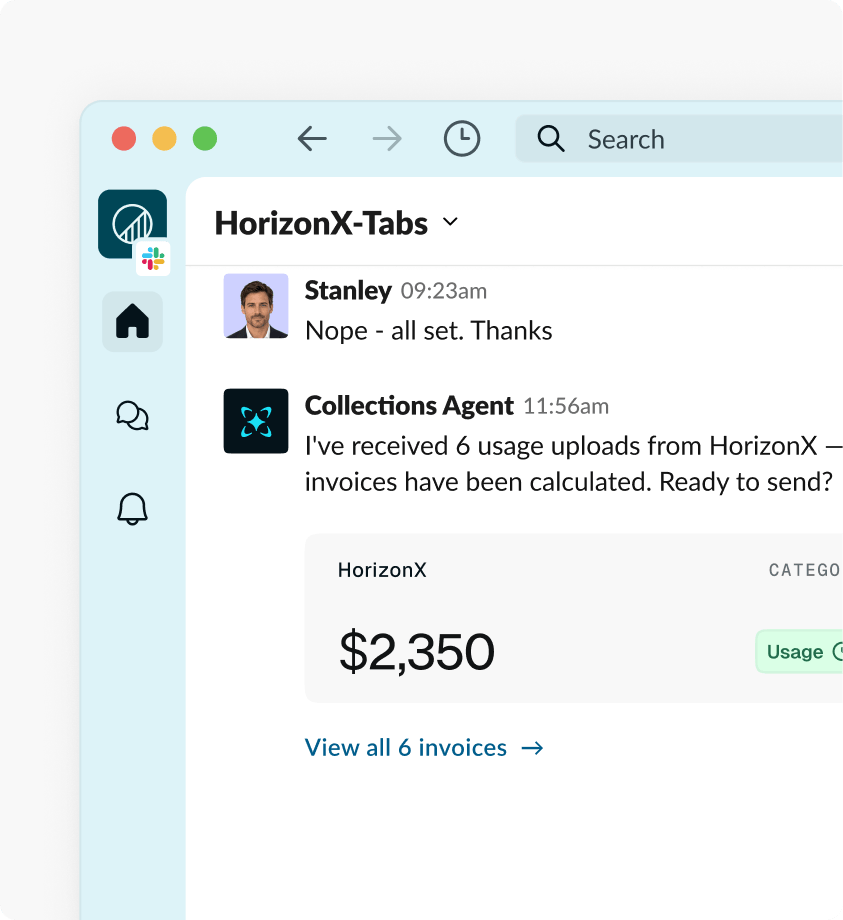Click the search magnifier icon
Viewport: 843px width, 920px height.
pos(550,139)
